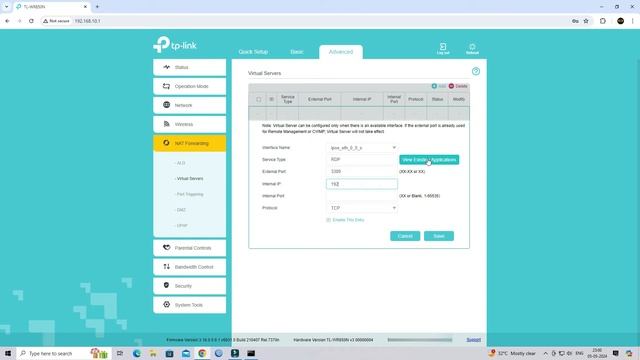This screenshot has width=640, height=360.
Task: Click the Save button
Action: point(439,236)
